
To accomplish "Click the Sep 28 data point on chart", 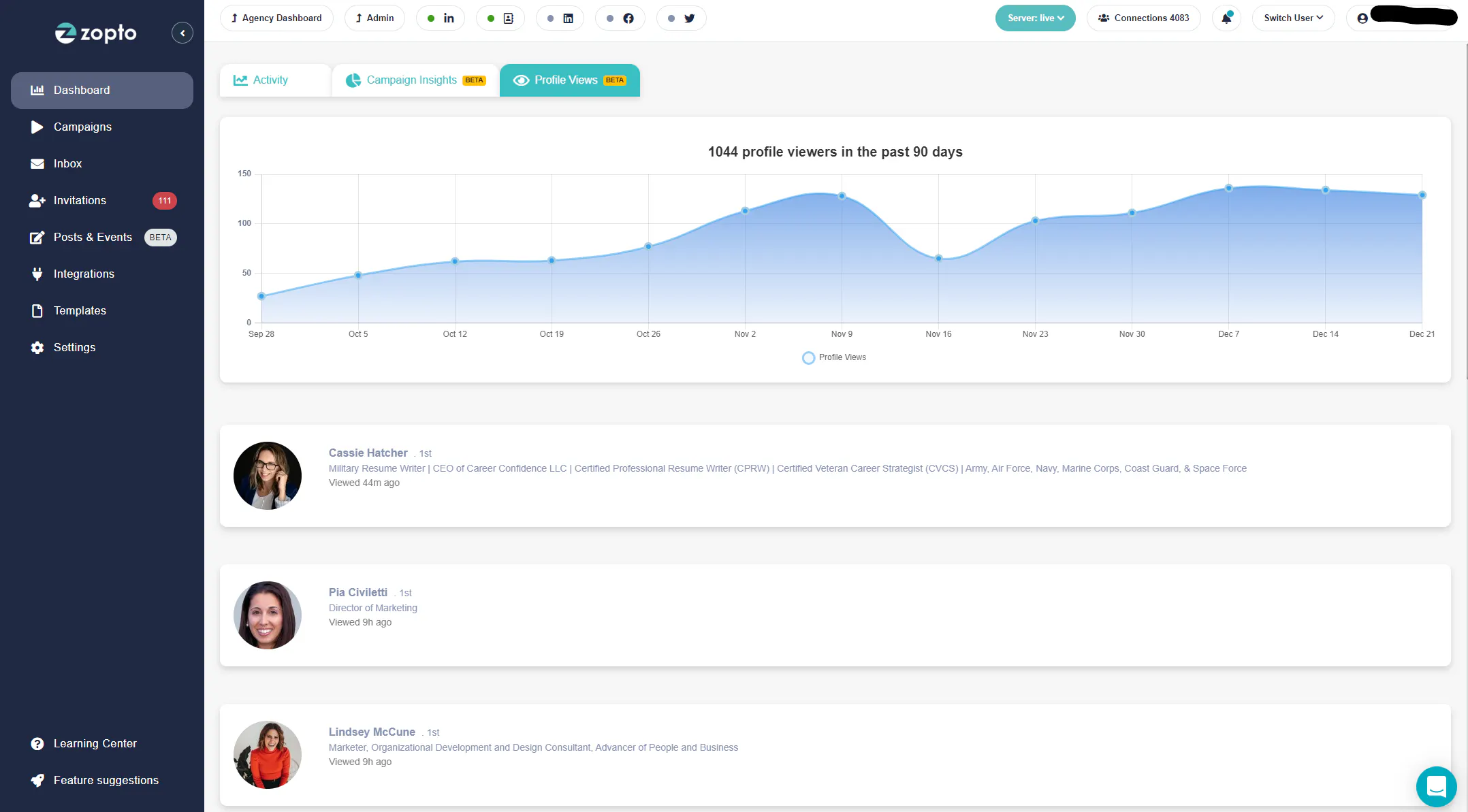I will click(x=261, y=296).
